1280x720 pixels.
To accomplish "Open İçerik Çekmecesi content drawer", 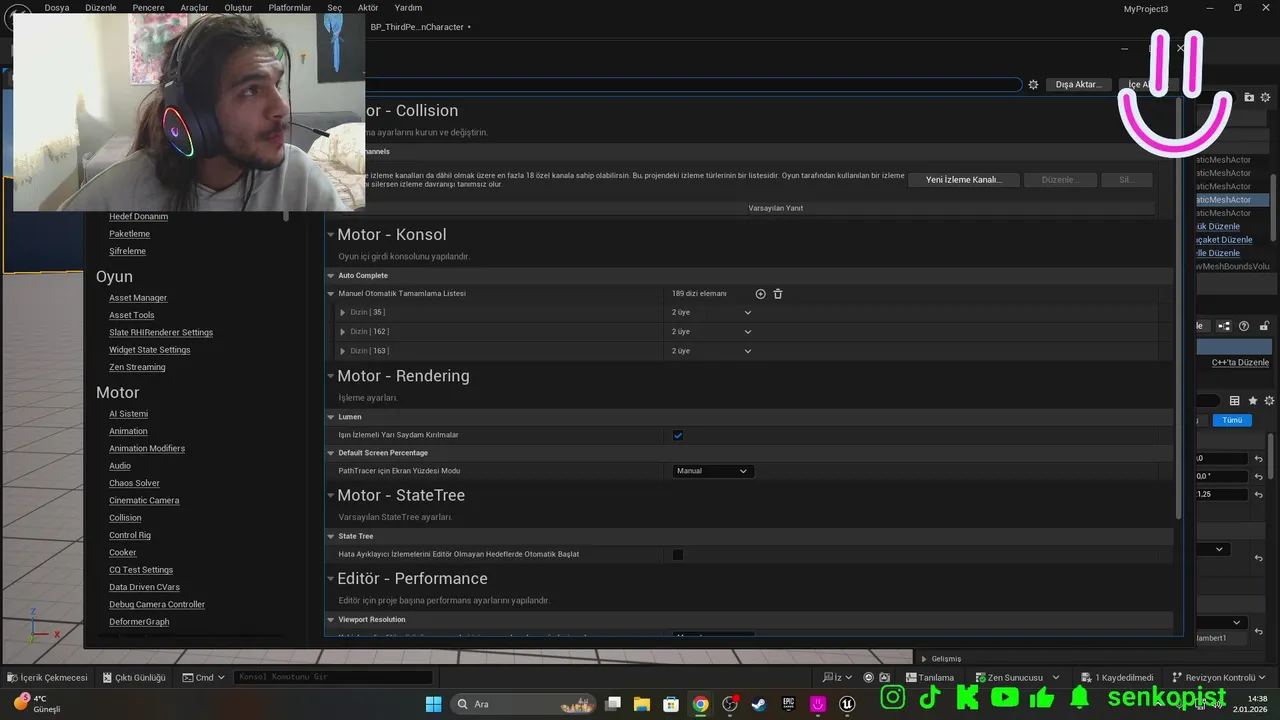I will coord(47,677).
